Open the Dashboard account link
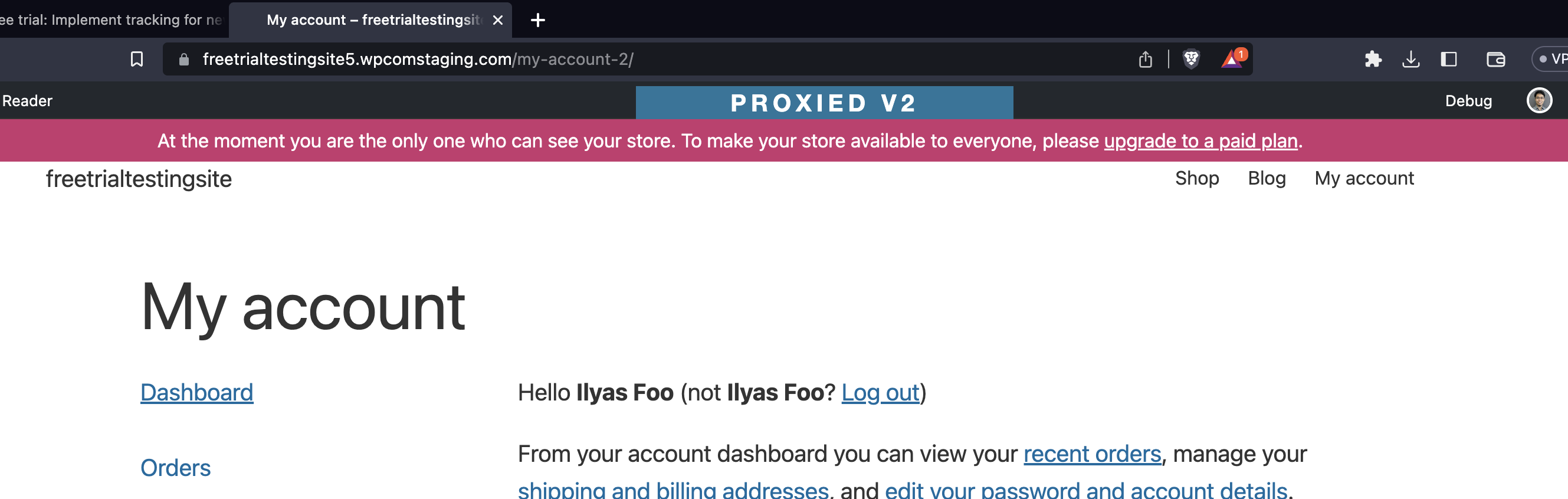The width and height of the screenshot is (1568, 499). tap(196, 392)
